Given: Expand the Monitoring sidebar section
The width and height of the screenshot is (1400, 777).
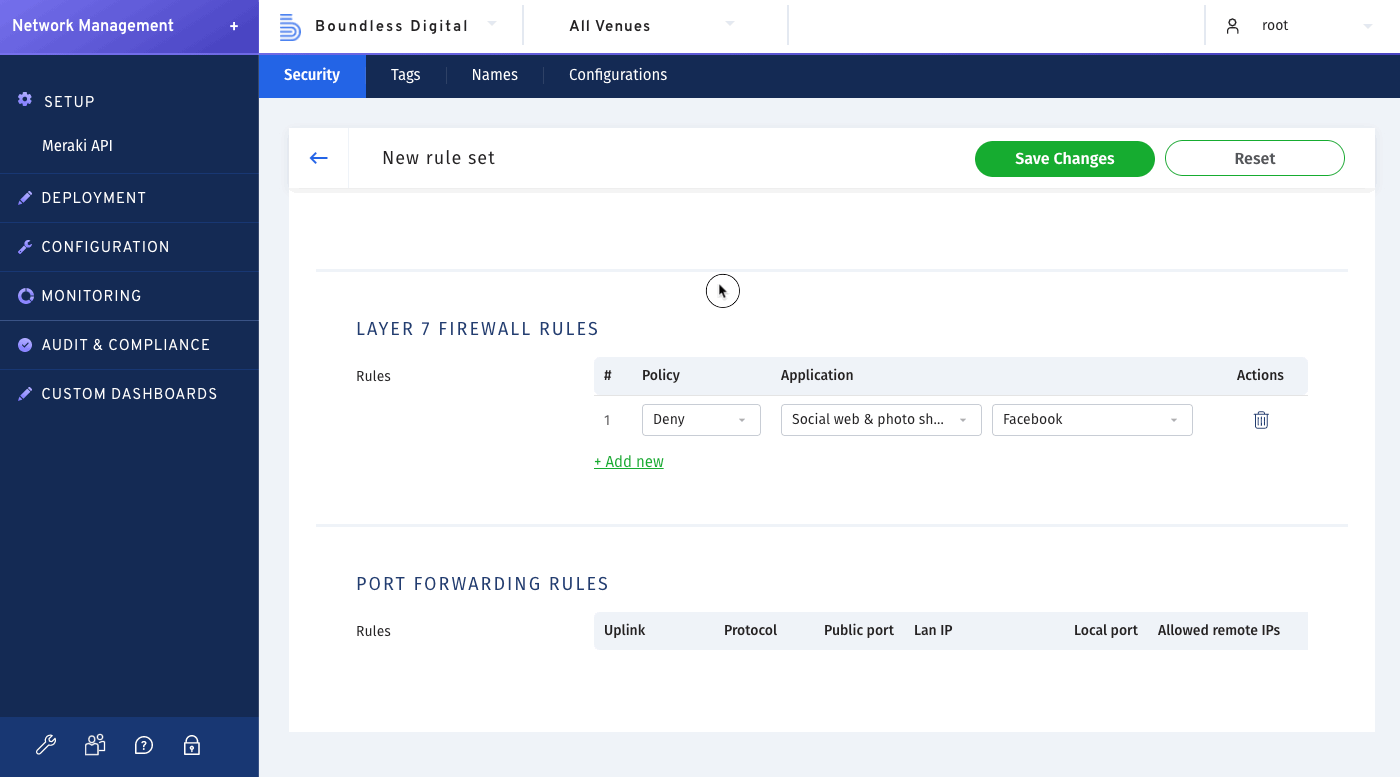Looking at the screenshot, I should pyautogui.click(x=91, y=296).
